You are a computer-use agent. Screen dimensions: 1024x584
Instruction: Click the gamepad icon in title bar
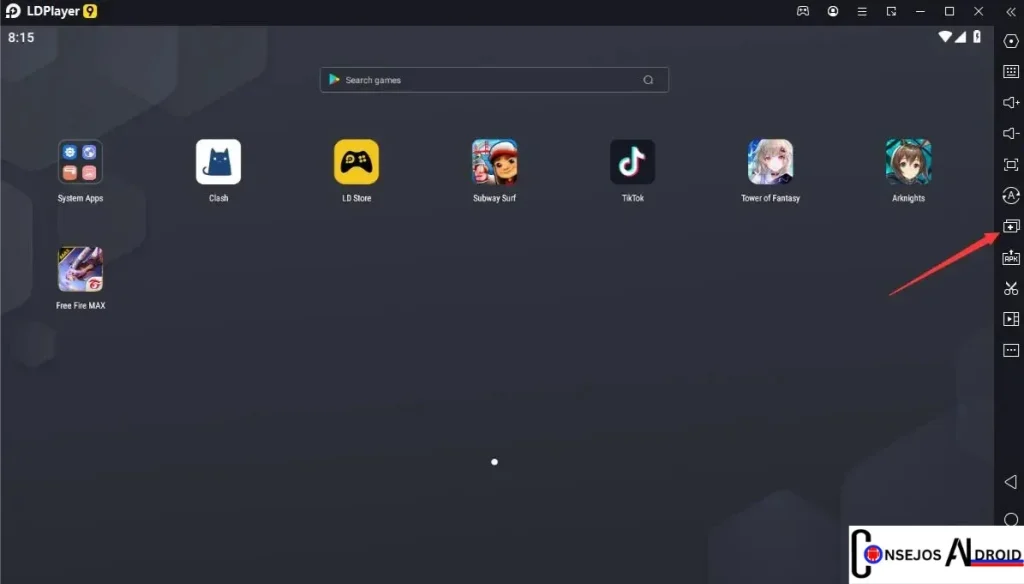coord(802,11)
